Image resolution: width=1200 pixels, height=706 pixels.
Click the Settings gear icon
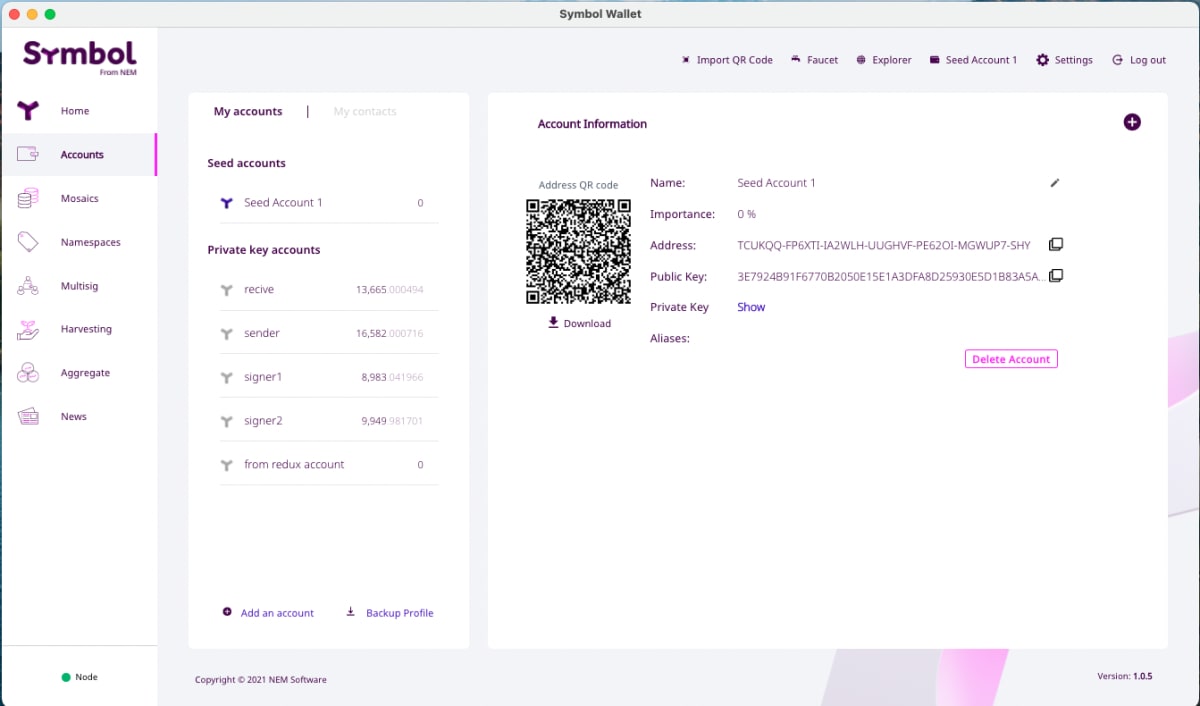[x=1043, y=60]
